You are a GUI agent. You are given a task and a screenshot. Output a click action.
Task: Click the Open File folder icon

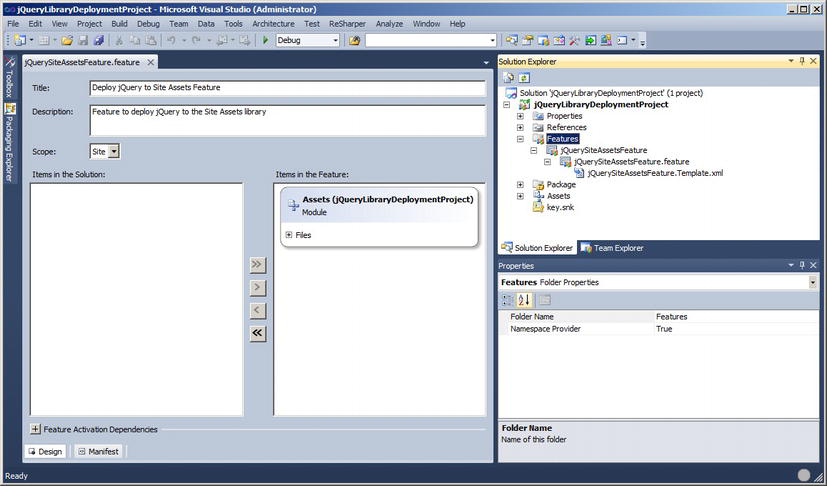pyautogui.click(x=67, y=40)
